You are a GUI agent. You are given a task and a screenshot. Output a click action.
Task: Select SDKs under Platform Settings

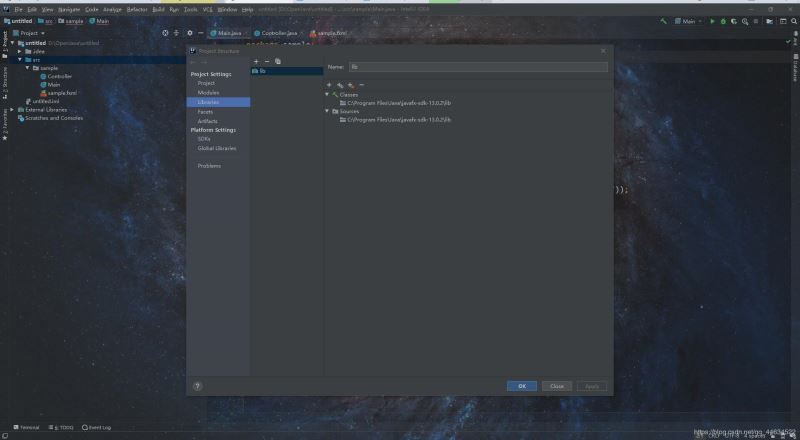click(x=204, y=139)
